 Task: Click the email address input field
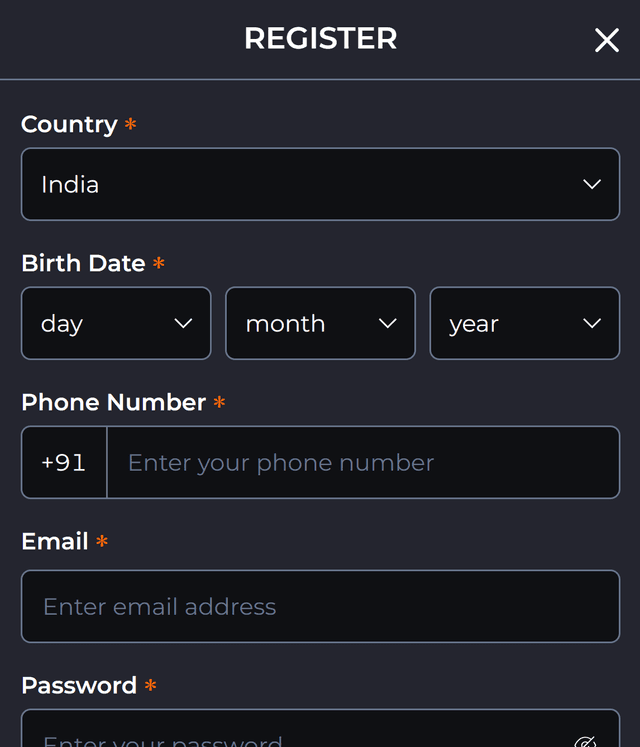[320, 606]
